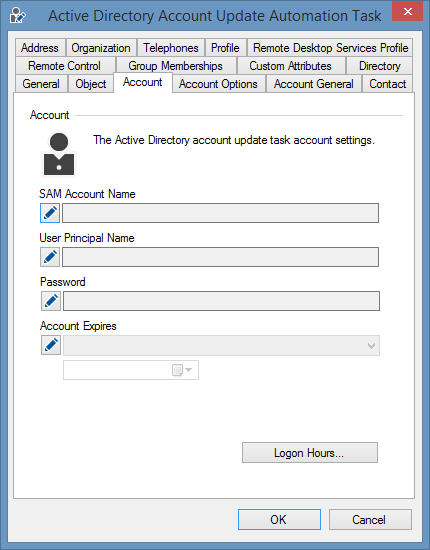The width and height of the screenshot is (430, 550).
Task: Switch to Account General tab
Action: [x=314, y=84]
